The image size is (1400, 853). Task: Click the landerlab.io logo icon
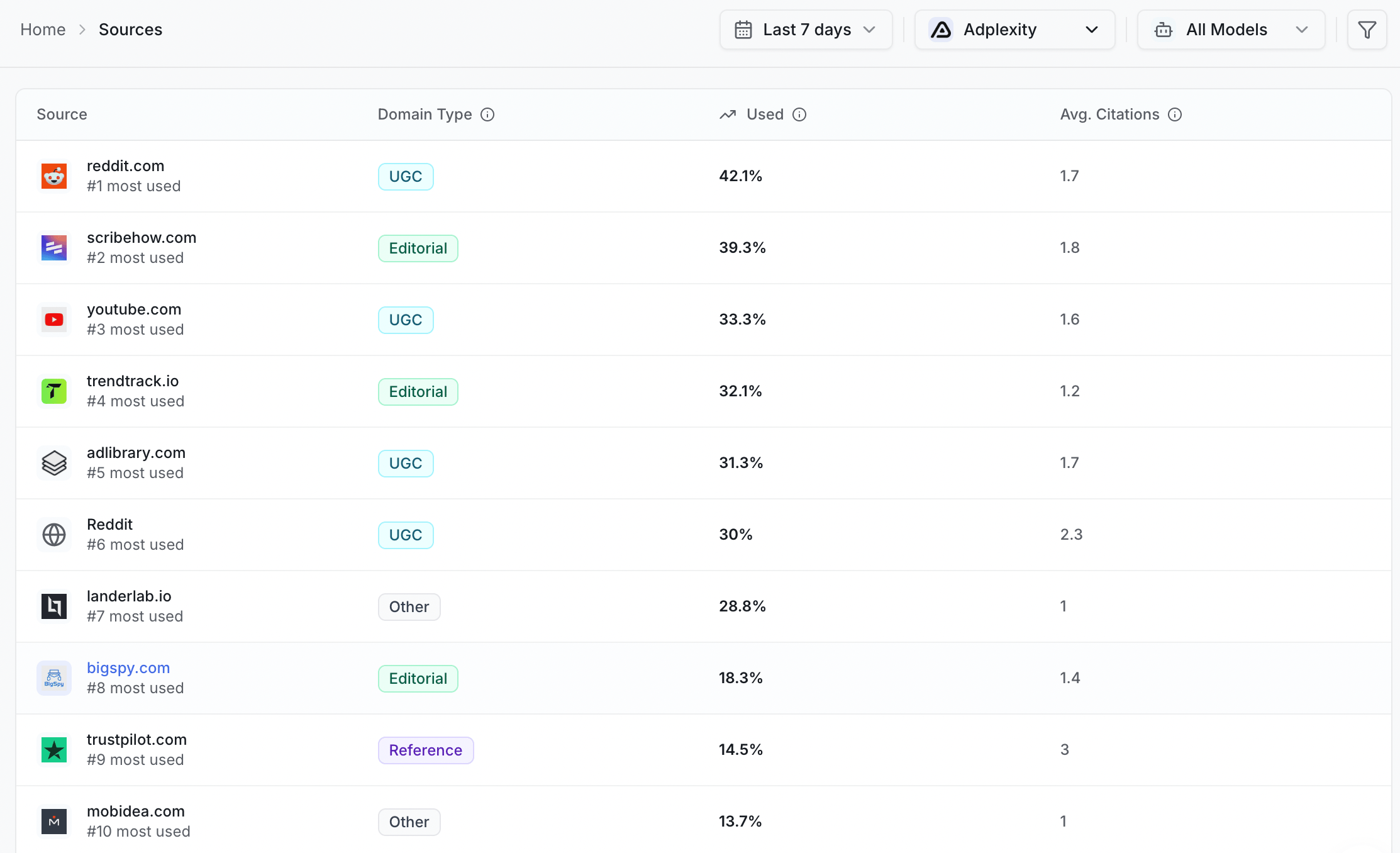[x=54, y=606]
